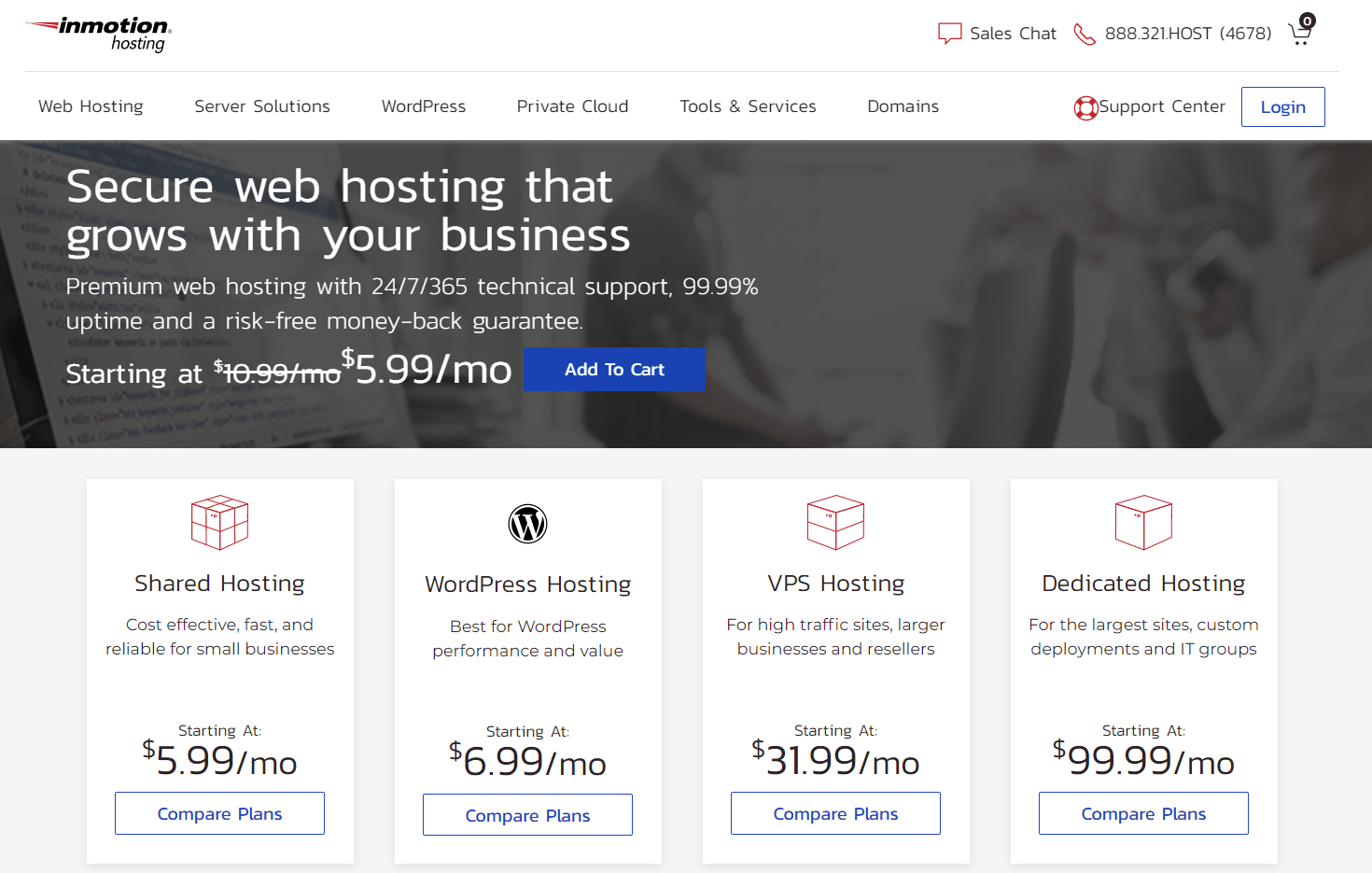Compare Plans for Shared Hosting
The width and height of the screenshot is (1372, 873).
point(219,813)
